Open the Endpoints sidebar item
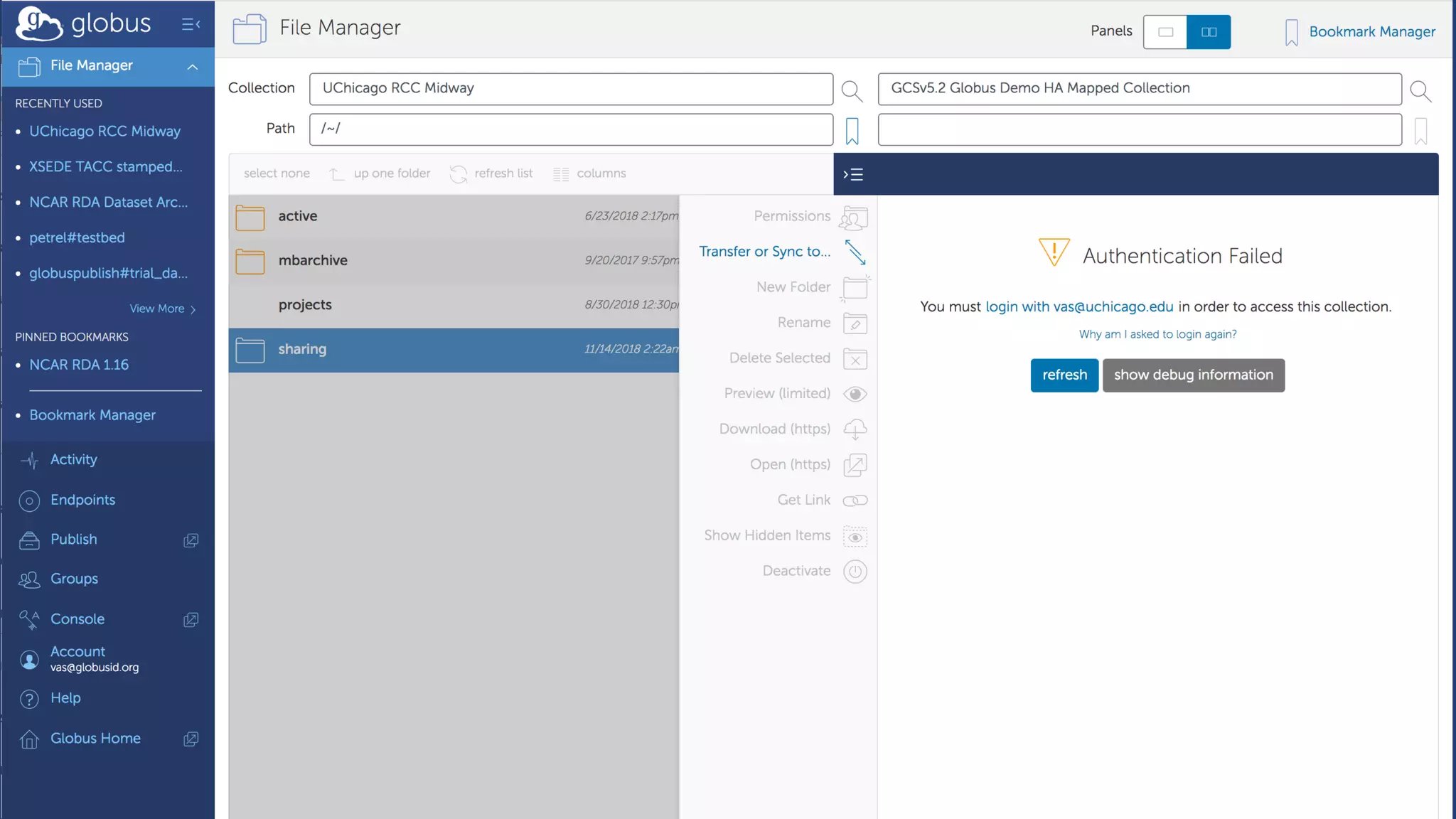This screenshot has height=819, width=1456. click(82, 500)
